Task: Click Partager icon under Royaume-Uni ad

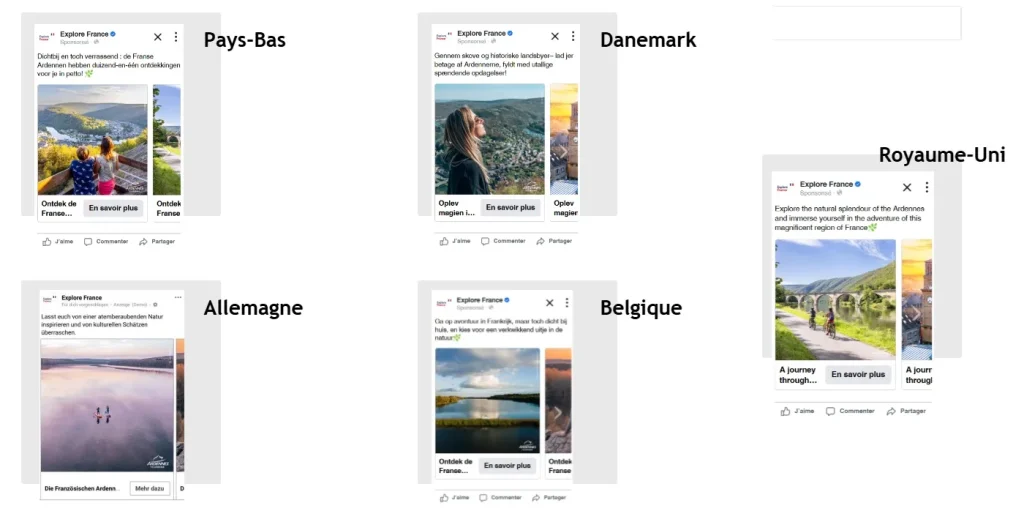Action: tap(891, 411)
